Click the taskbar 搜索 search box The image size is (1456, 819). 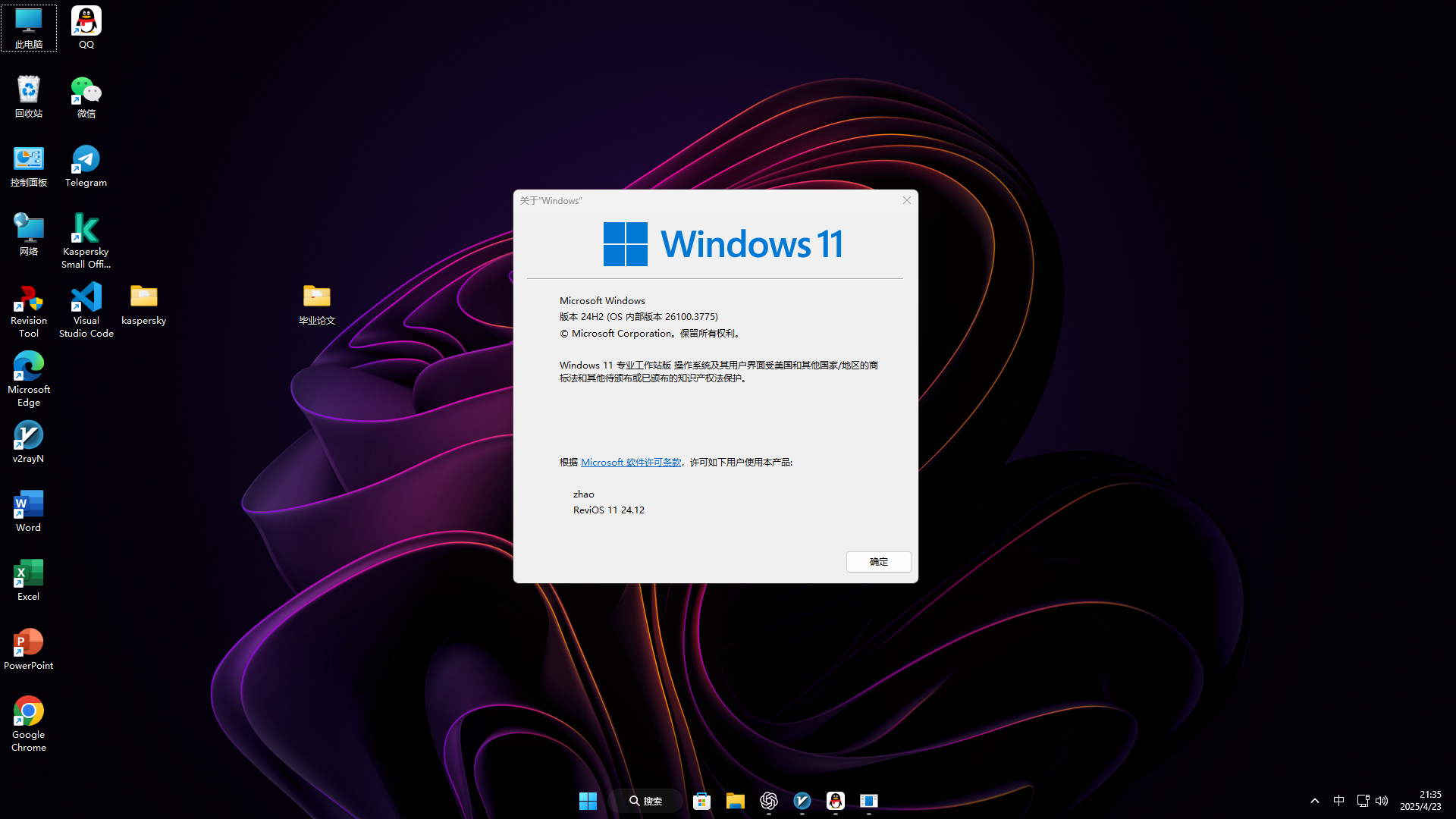pyautogui.click(x=646, y=801)
